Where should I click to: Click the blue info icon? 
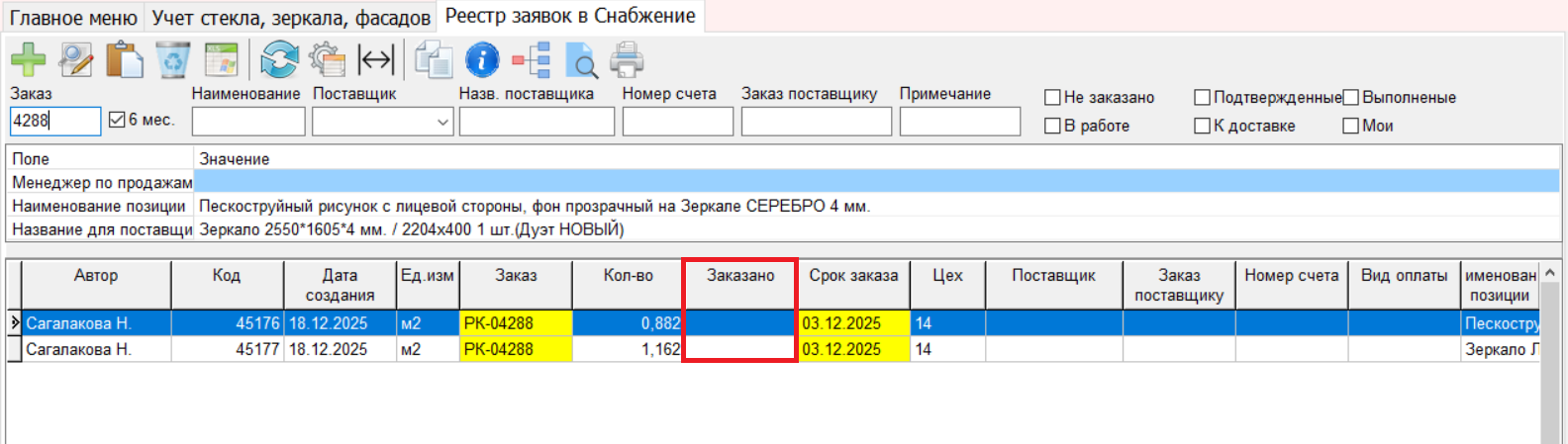482,60
